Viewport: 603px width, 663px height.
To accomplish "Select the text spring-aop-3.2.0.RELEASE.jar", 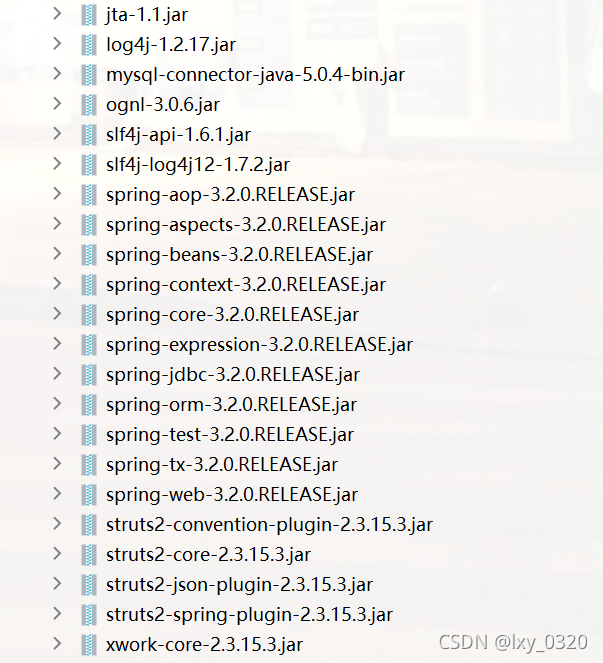I will click(230, 195).
